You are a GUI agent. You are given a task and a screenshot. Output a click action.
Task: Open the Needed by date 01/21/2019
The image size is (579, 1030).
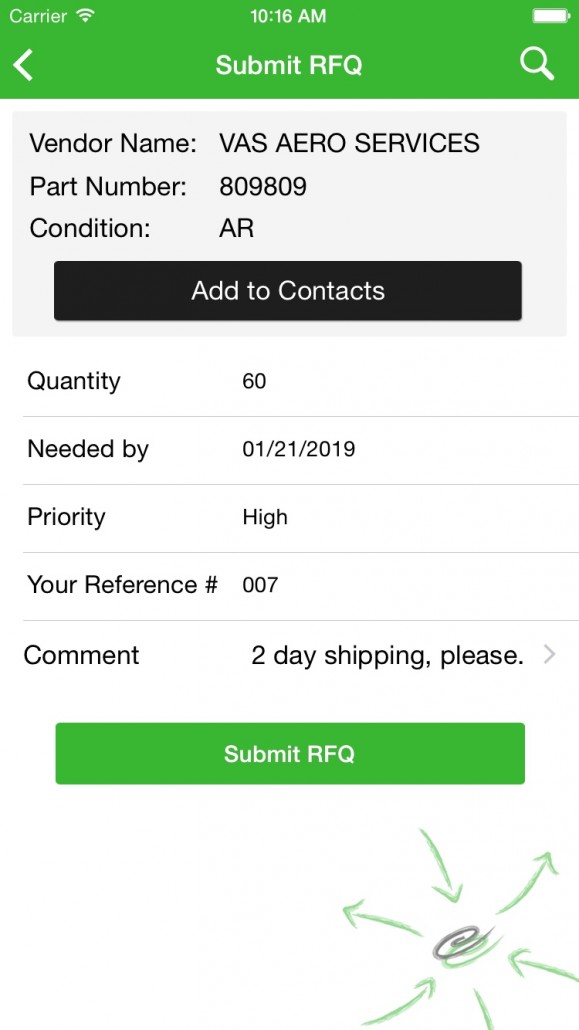[299, 449]
